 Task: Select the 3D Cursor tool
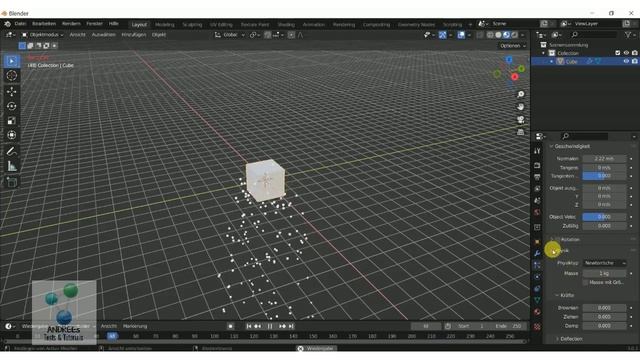coord(11,76)
